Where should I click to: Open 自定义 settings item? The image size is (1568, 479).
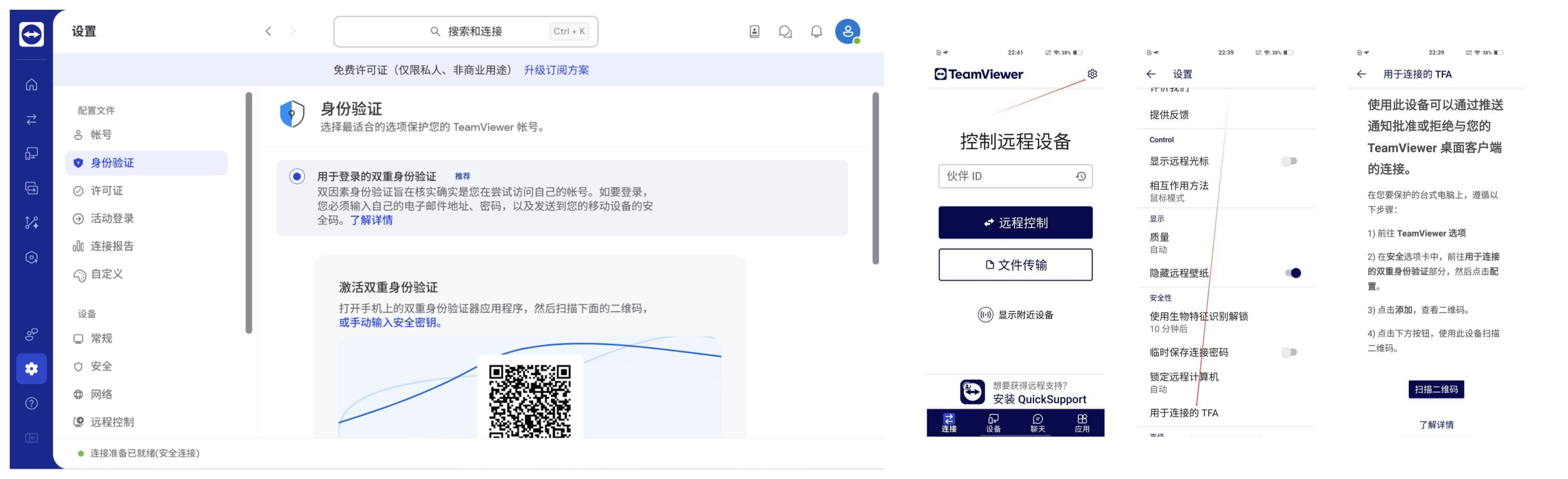pyautogui.click(x=146, y=274)
